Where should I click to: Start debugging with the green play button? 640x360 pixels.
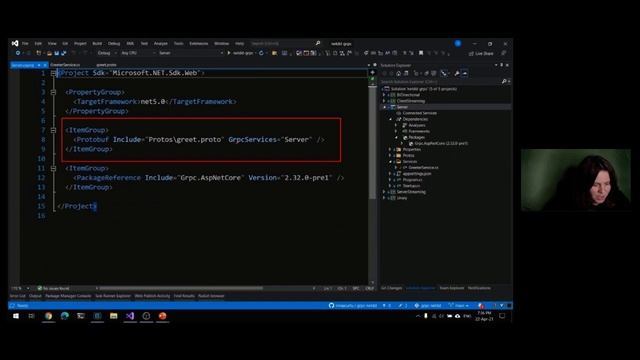229,53
